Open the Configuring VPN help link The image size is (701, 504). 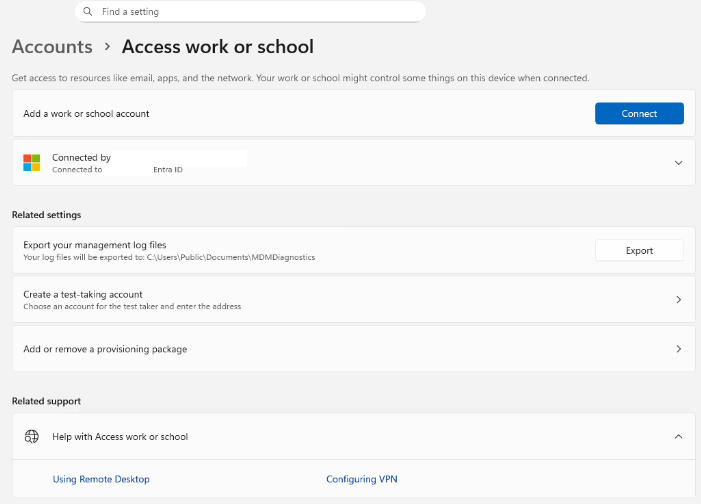pyautogui.click(x=362, y=480)
